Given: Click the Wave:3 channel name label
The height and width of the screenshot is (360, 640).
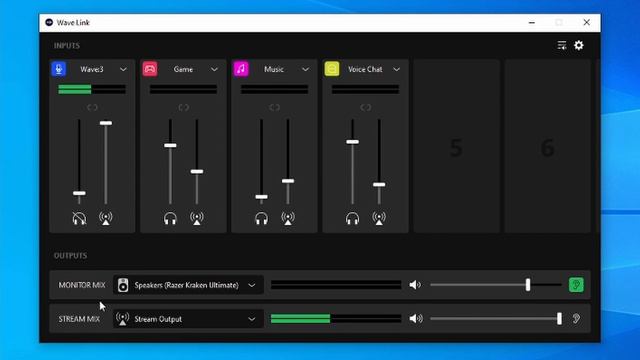Looking at the screenshot, I should (x=92, y=69).
